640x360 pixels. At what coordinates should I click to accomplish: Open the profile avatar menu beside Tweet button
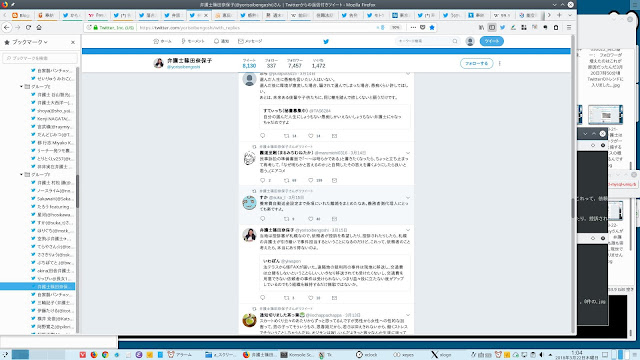470,41
